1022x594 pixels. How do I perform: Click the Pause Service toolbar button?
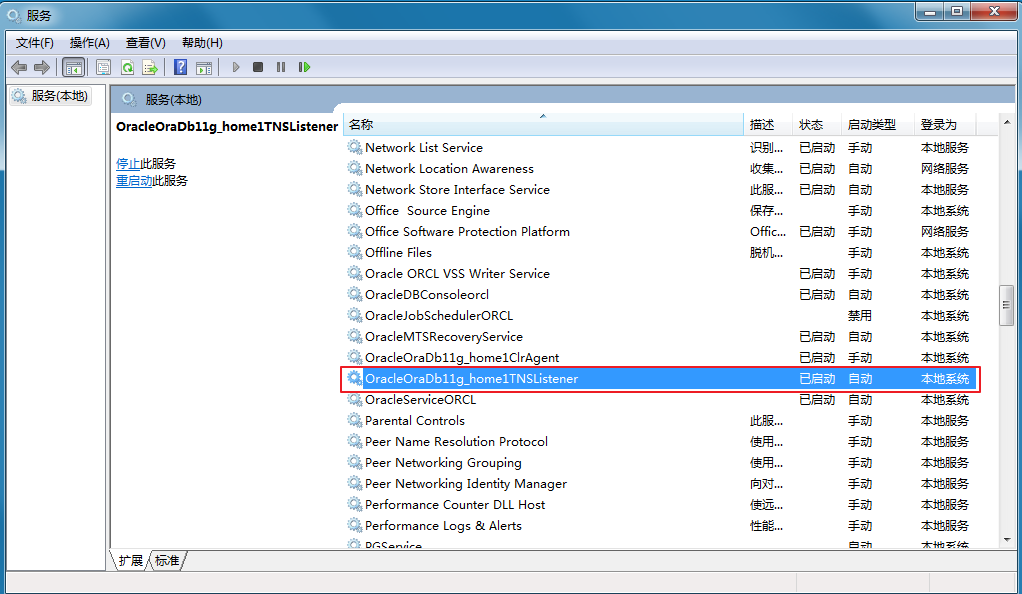(281, 67)
